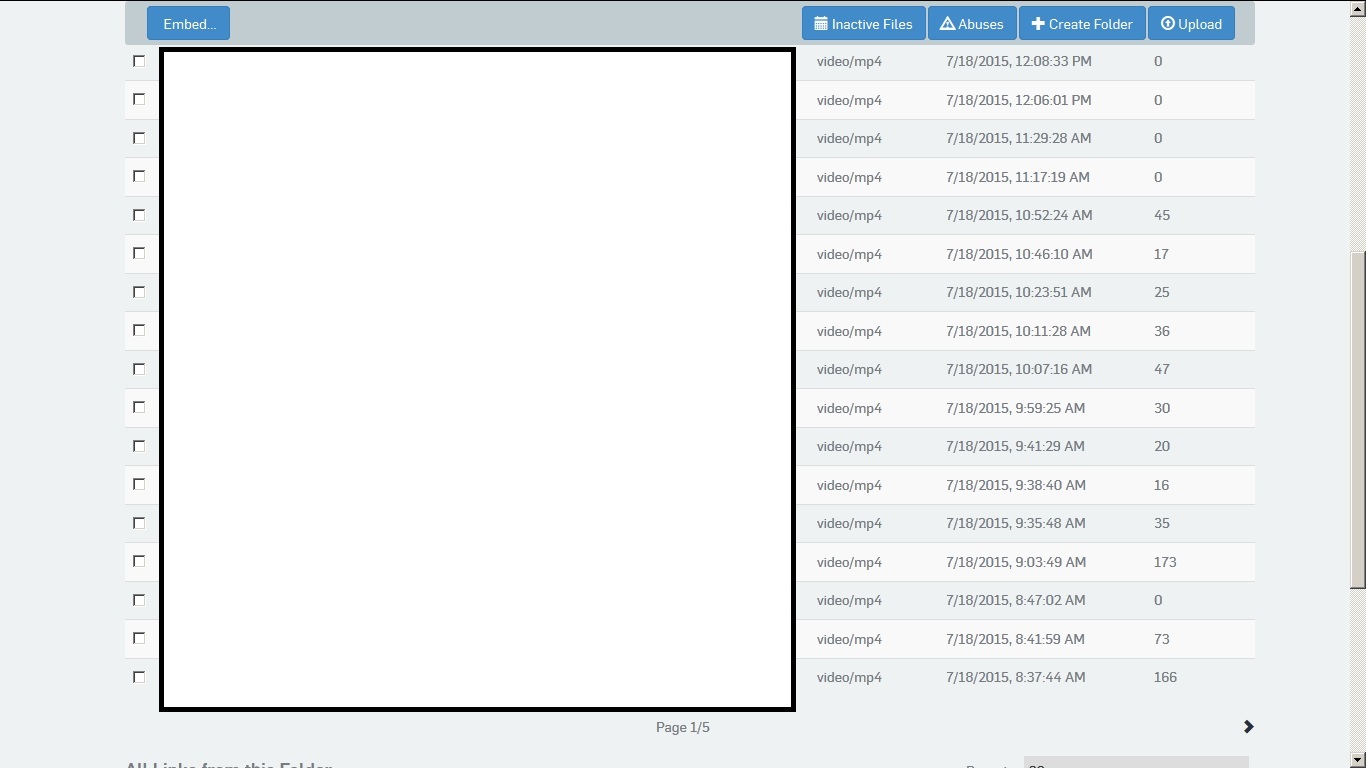Click the vertical scrollbar thumb
Image resolution: width=1366 pixels, height=768 pixels.
pos(1358,420)
